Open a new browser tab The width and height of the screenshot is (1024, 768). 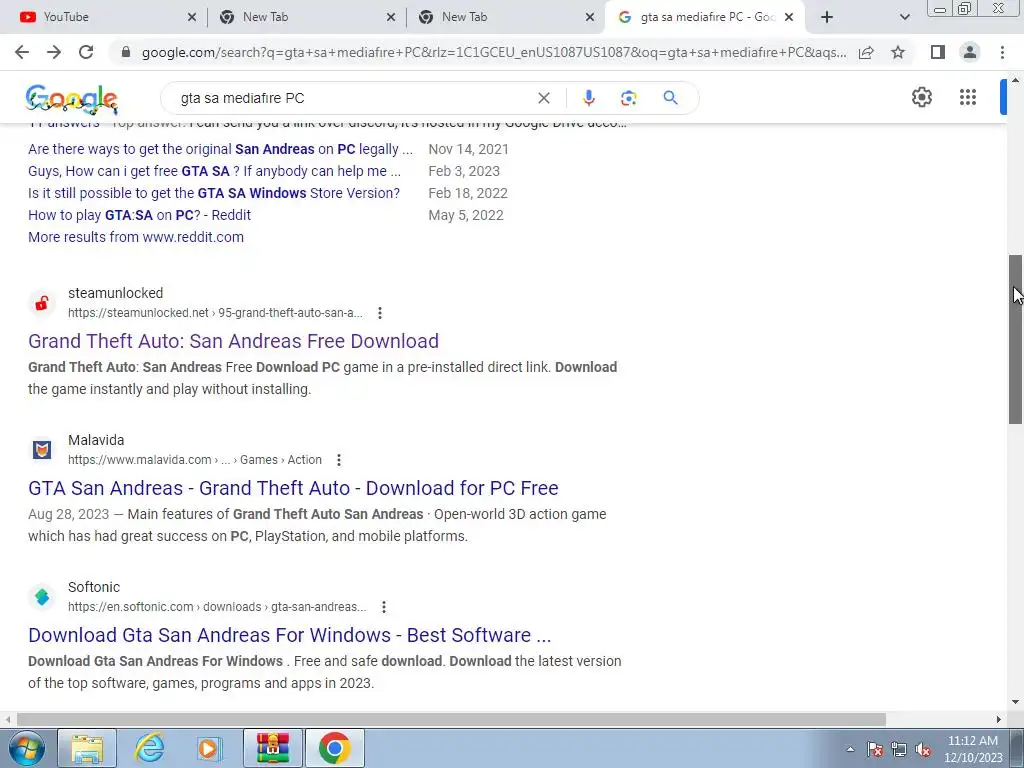click(827, 17)
